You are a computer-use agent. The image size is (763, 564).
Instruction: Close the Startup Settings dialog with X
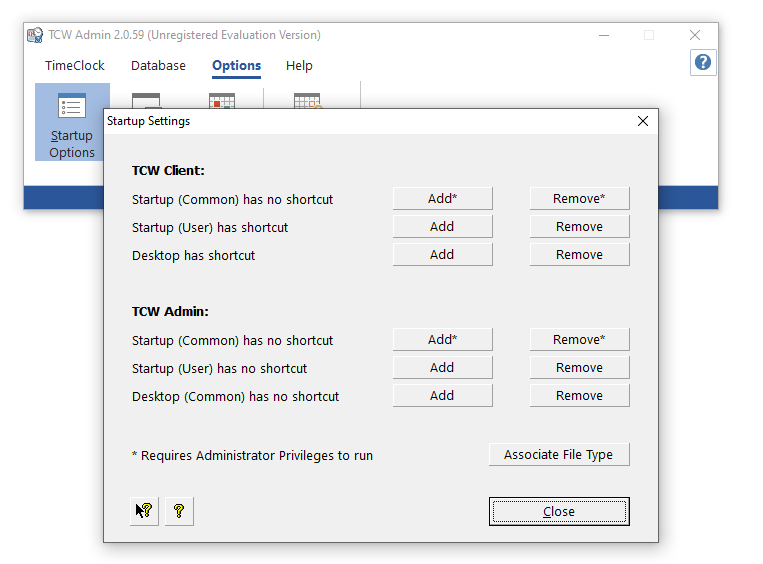pyautogui.click(x=642, y=121)
